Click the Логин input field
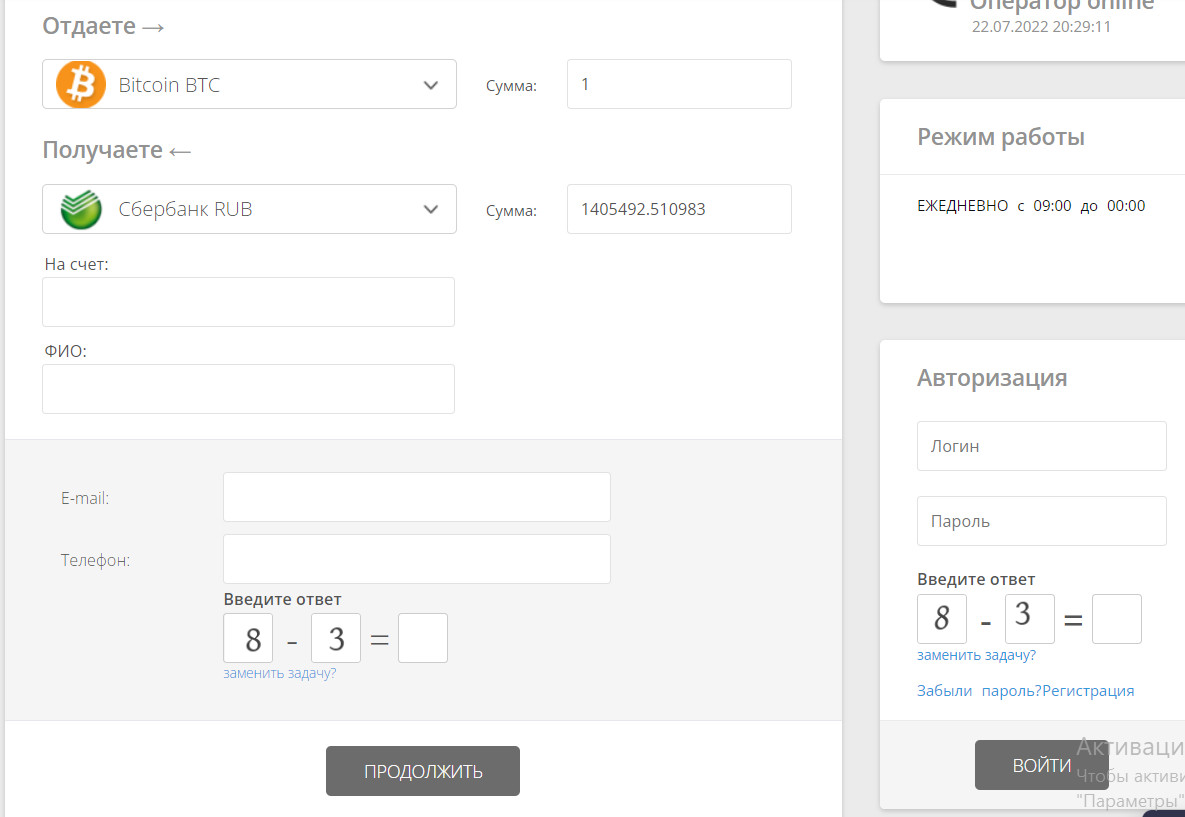 pos(1041,446)
